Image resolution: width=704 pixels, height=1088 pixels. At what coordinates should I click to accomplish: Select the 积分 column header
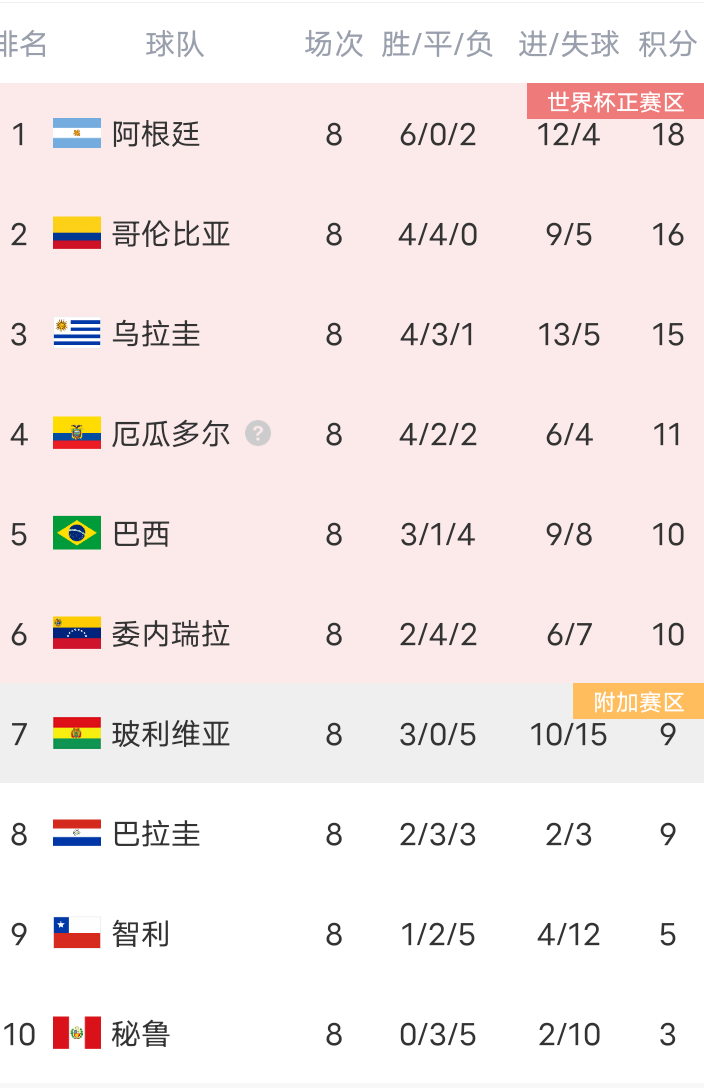[667, 44]
